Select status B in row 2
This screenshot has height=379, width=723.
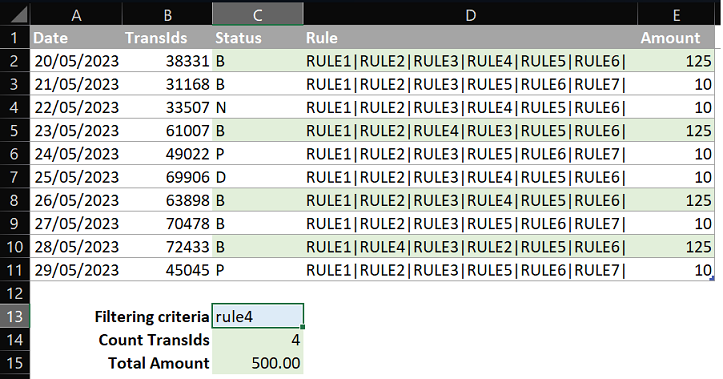(x=258, y=60)
